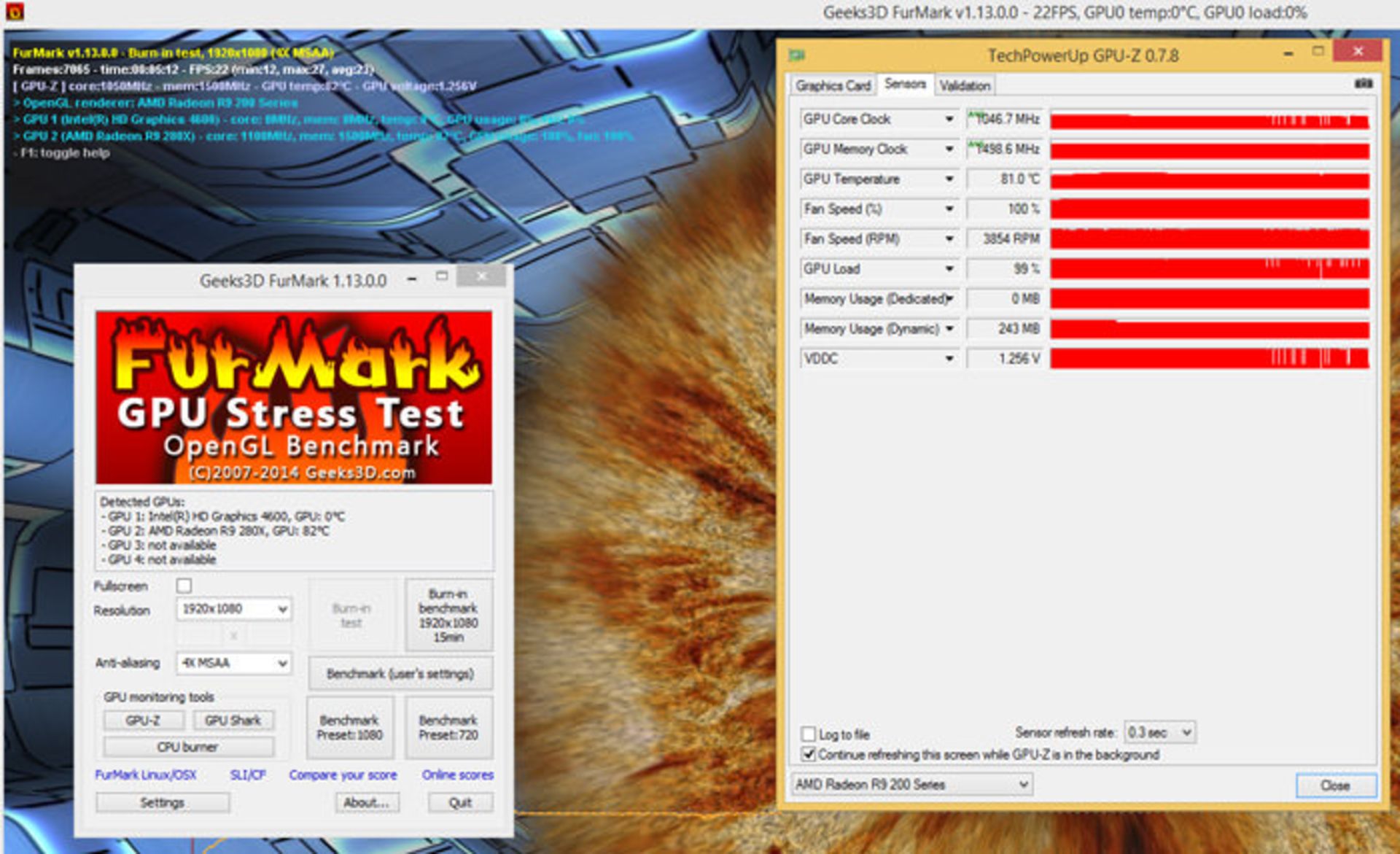Launch GPU Shark from monitoring tools

pos(233,720)
